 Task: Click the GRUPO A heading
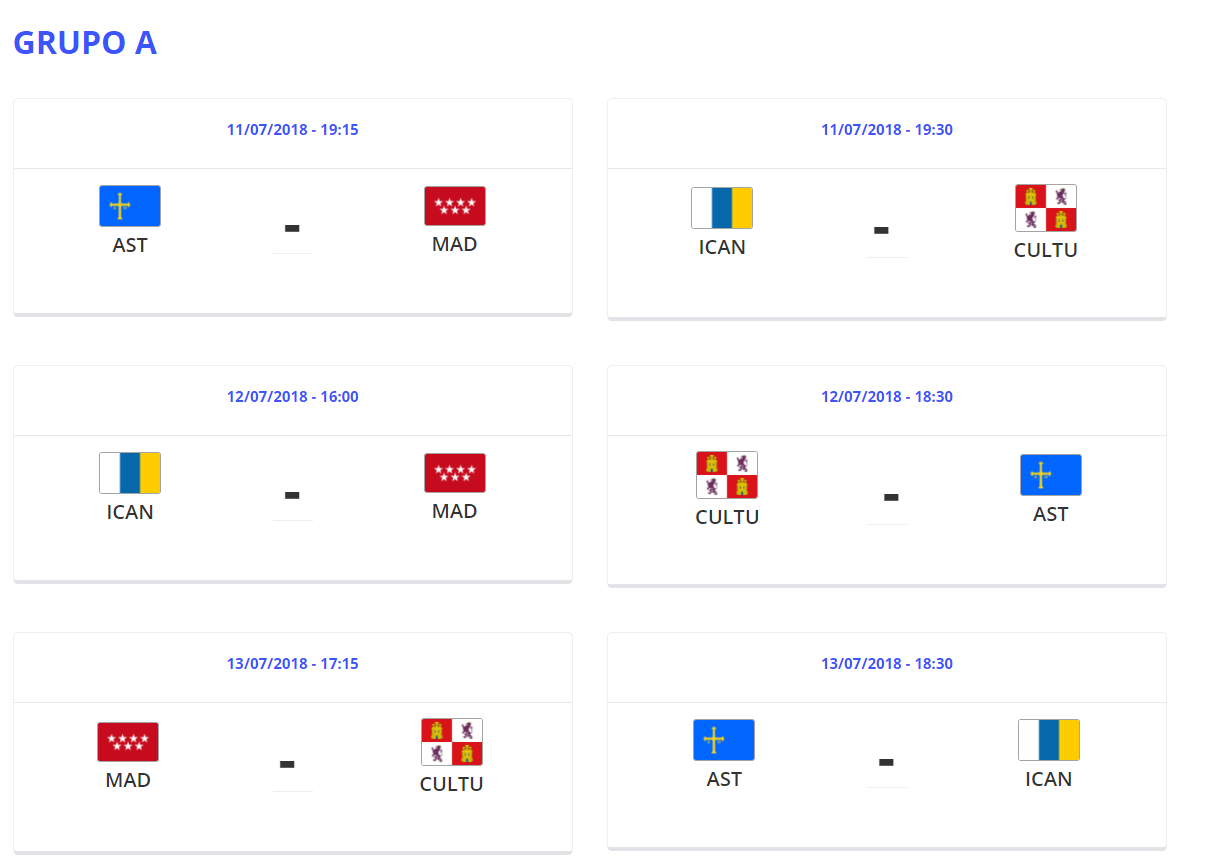[x=85, y=43]
